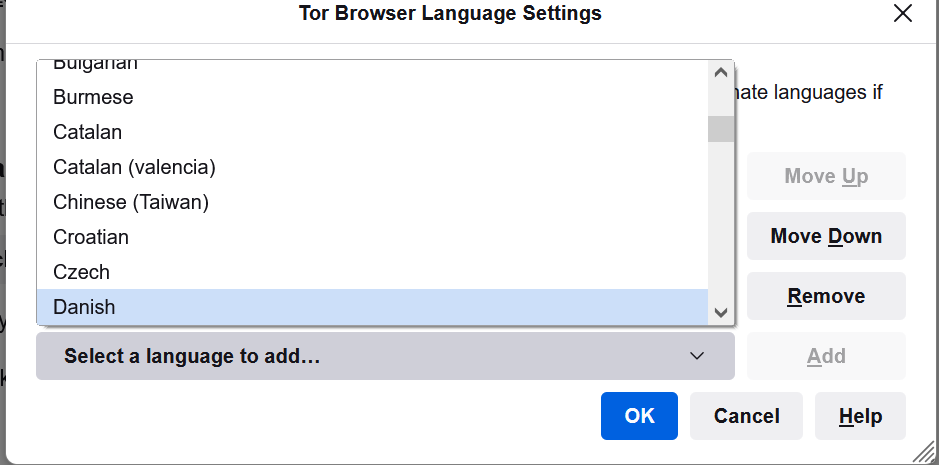Click the language list scrollbar thumb
The image size is (939, 465).
pyautogui.click(x=720, y=129)
